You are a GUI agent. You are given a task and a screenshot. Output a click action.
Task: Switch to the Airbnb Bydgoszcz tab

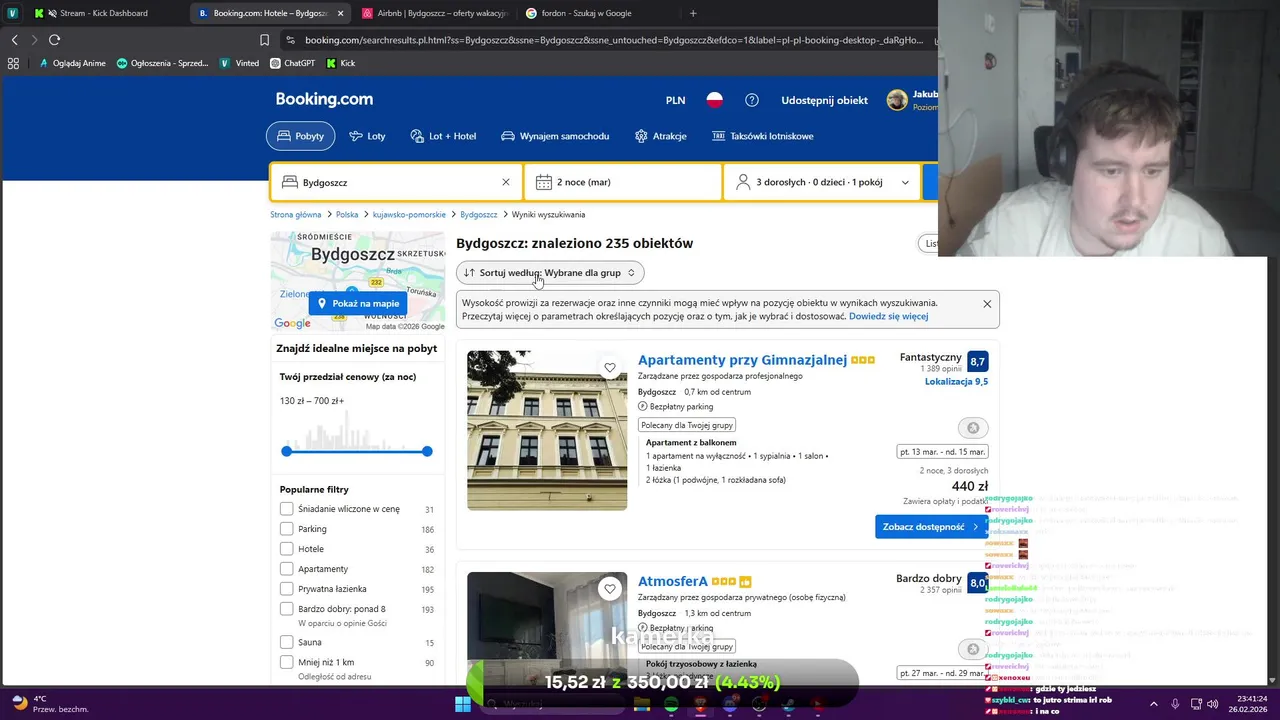(x=435, y=13)
